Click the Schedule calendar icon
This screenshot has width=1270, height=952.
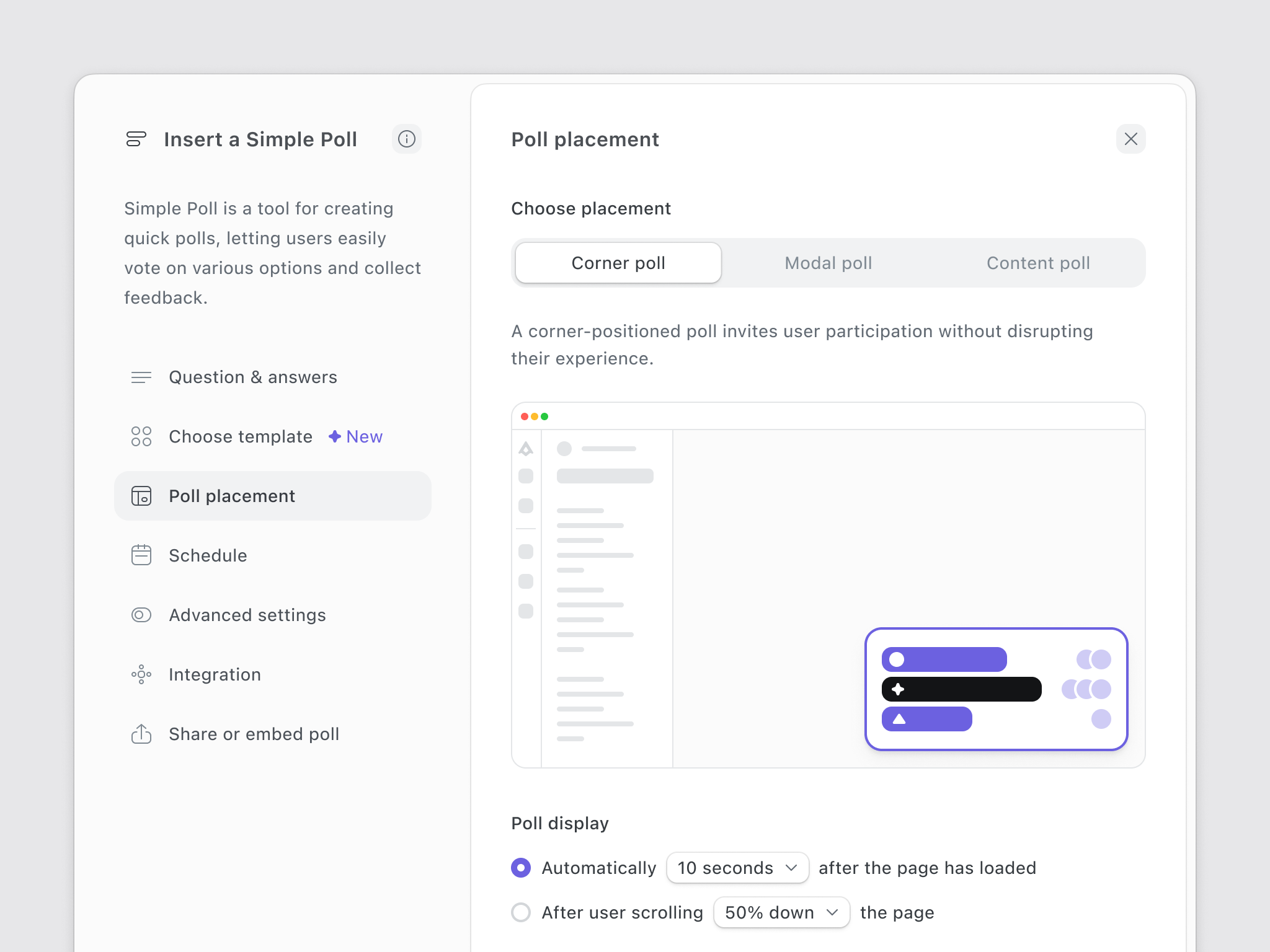[141, 555]
